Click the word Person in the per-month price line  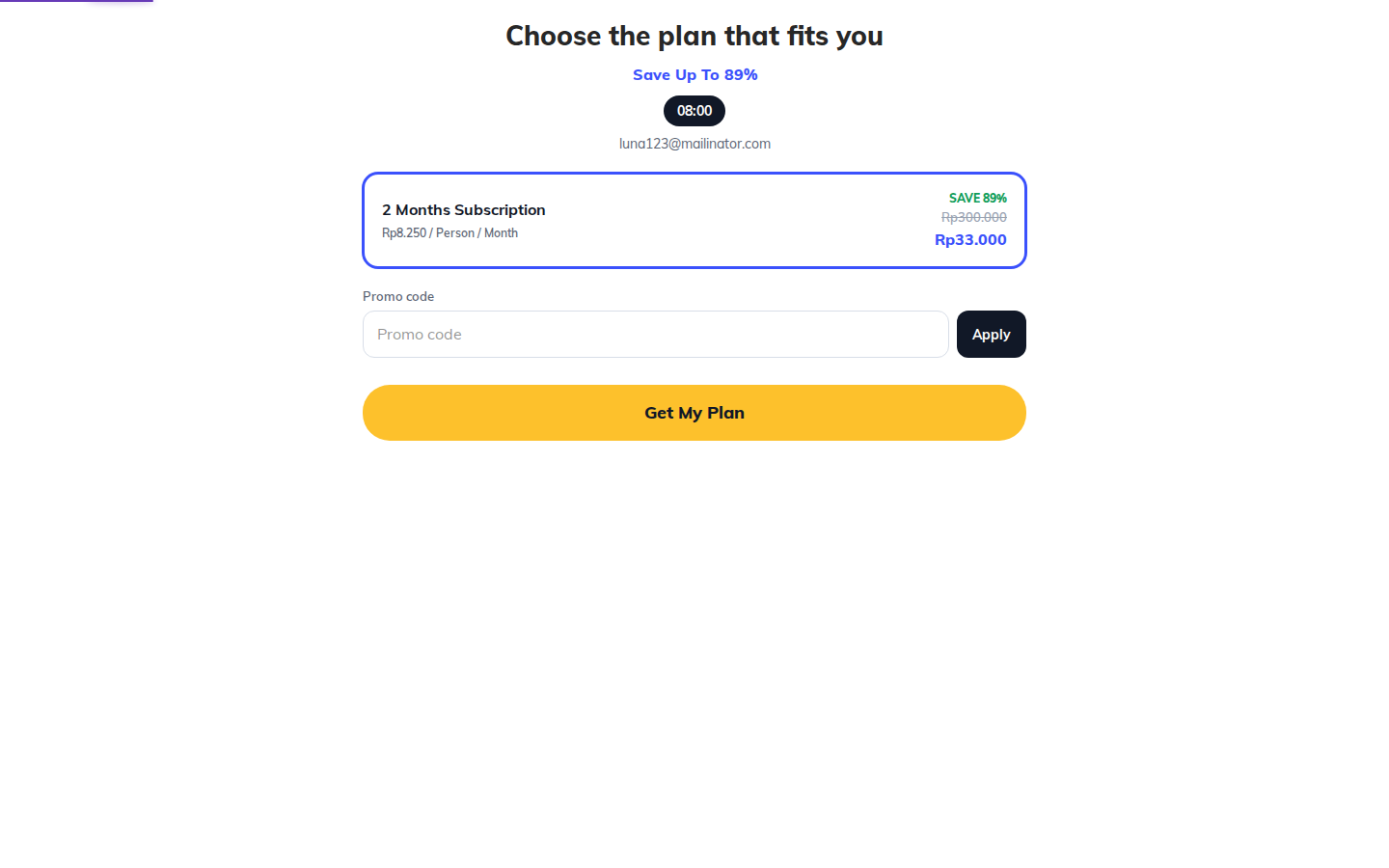click(x=455, y=232)
